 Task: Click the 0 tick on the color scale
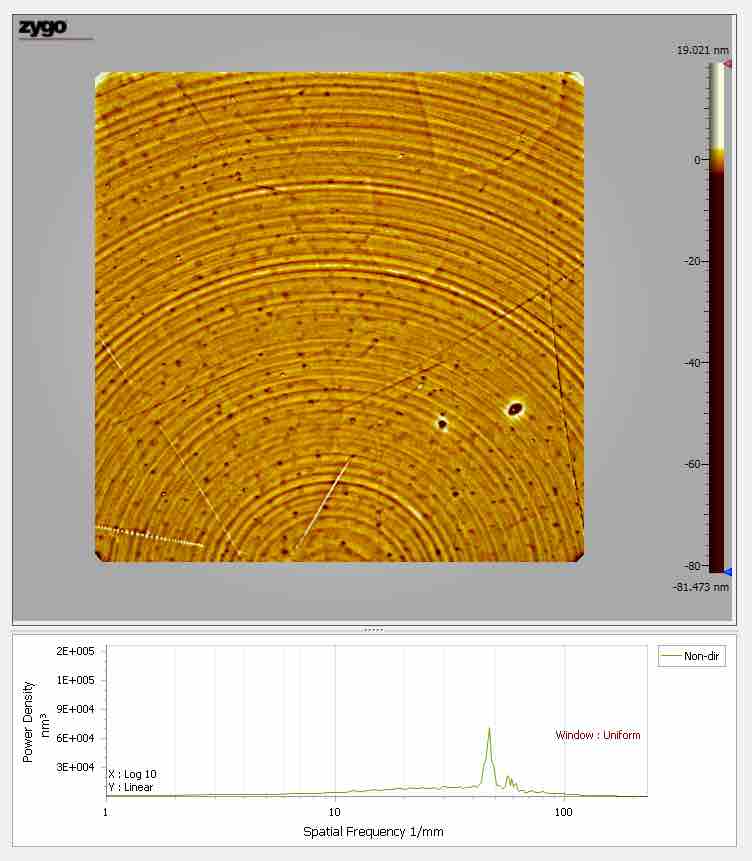point(699,160)
